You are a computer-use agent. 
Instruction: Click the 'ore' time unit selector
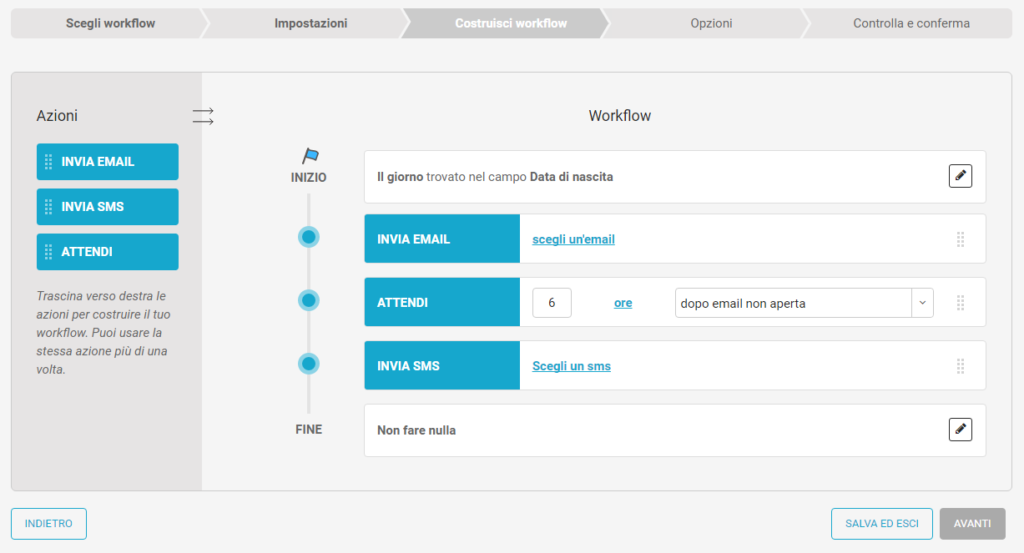click(x=622, y=303)
